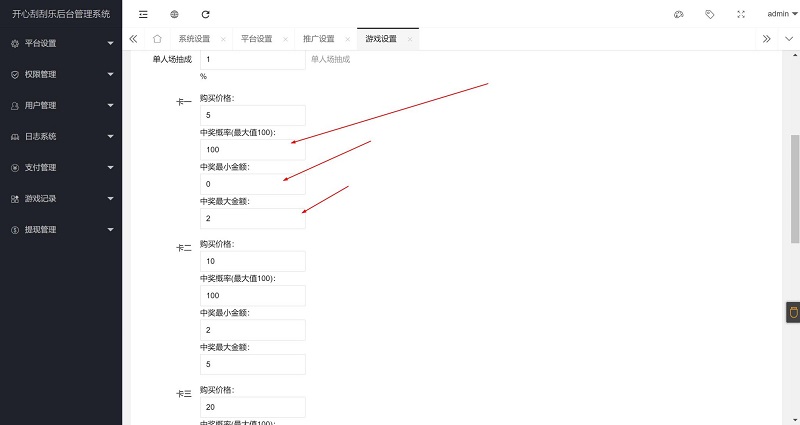Click 卡一 购买价格 input field

tap(252, 114)
